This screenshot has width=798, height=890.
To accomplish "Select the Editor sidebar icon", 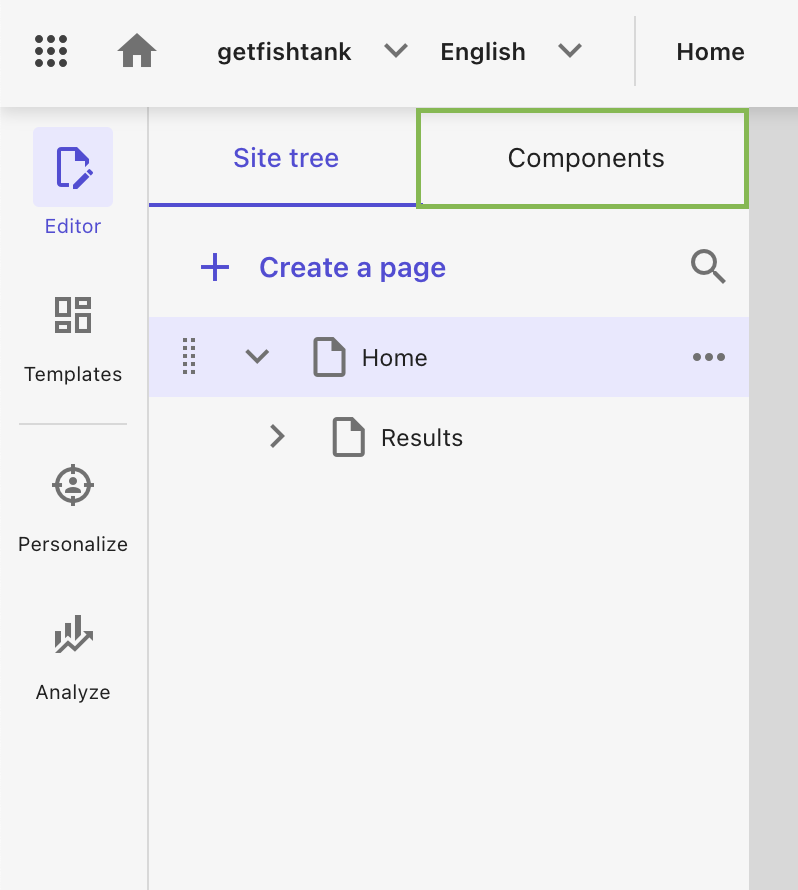I will tap(72, 165).
